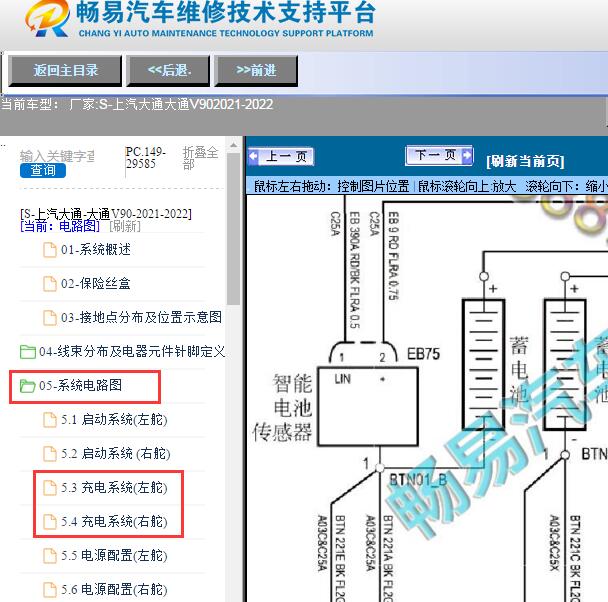The height and width of the screenshot is (602, 608).
Task: Click the document icon beside 01-系统概述
Action: pyautogui.click(x=50, y=250)
